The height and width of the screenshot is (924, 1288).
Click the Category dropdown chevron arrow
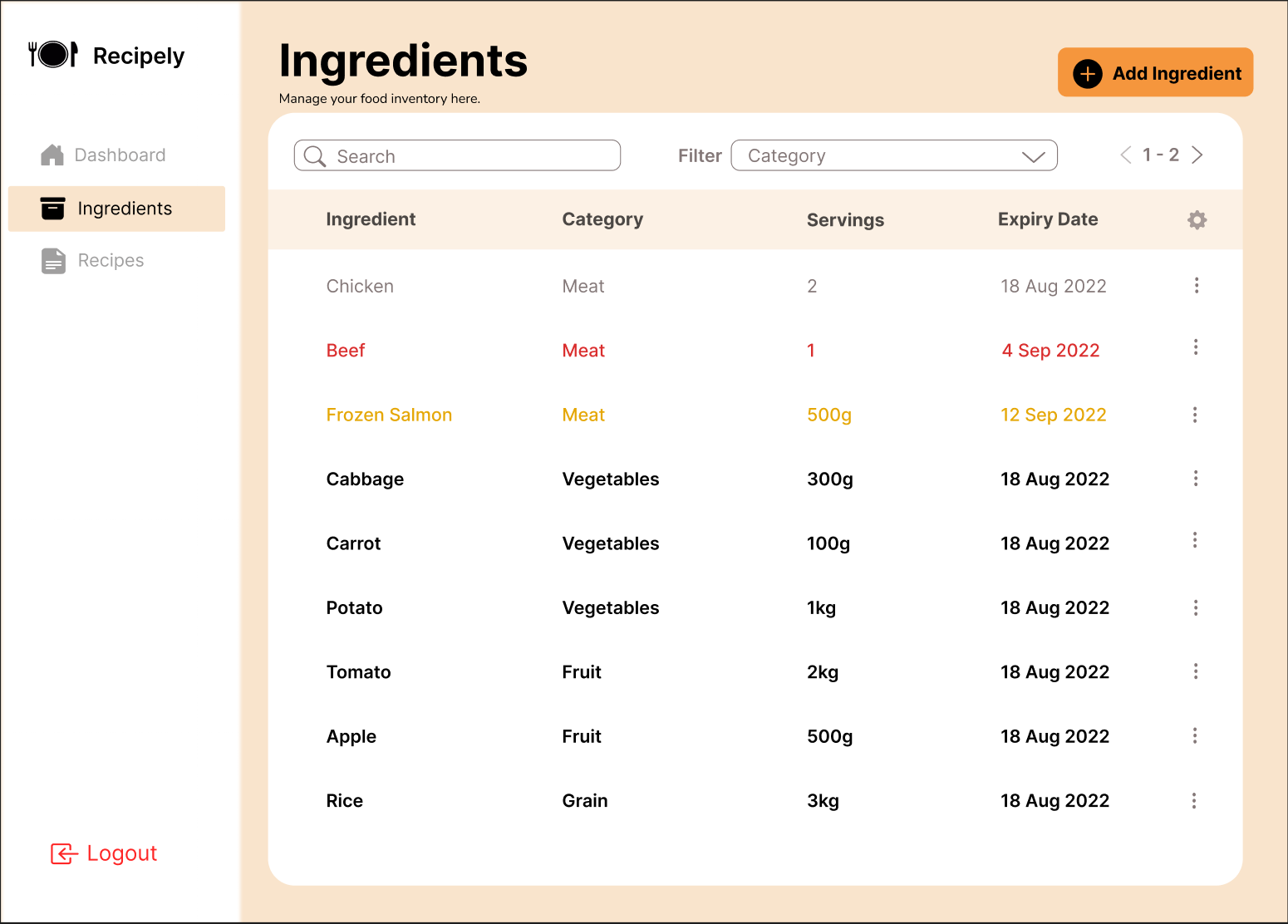pos(1033,157)
